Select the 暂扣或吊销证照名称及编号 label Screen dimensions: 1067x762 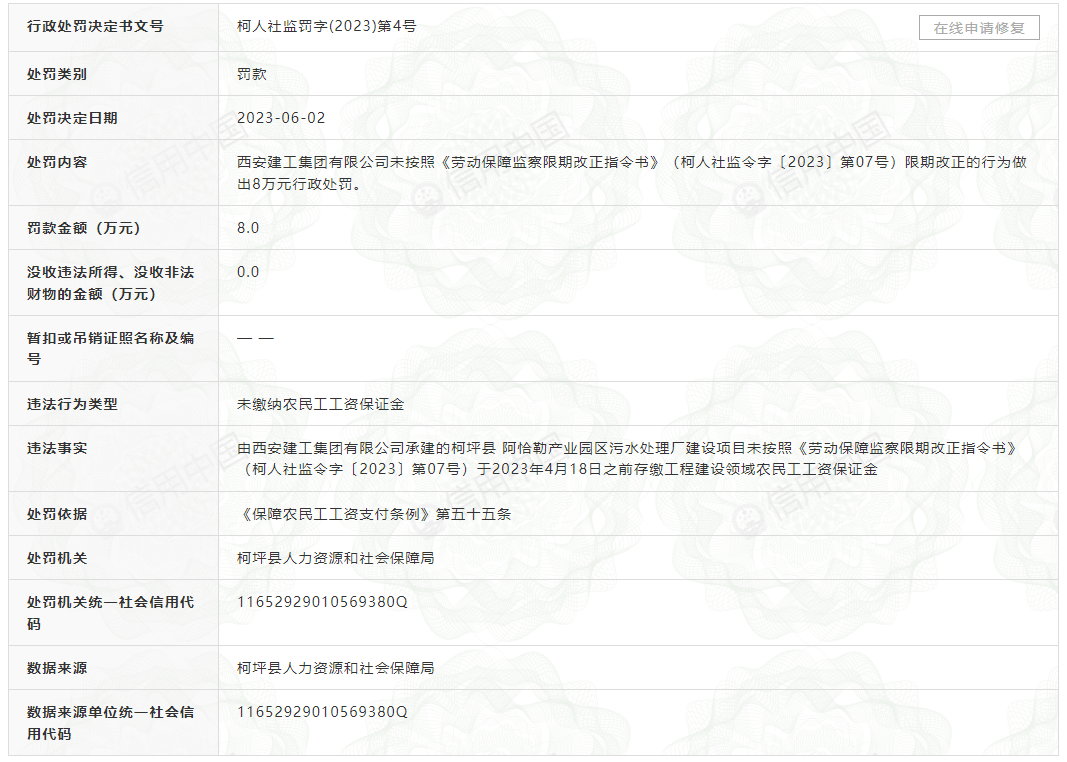tap(110, 348)
